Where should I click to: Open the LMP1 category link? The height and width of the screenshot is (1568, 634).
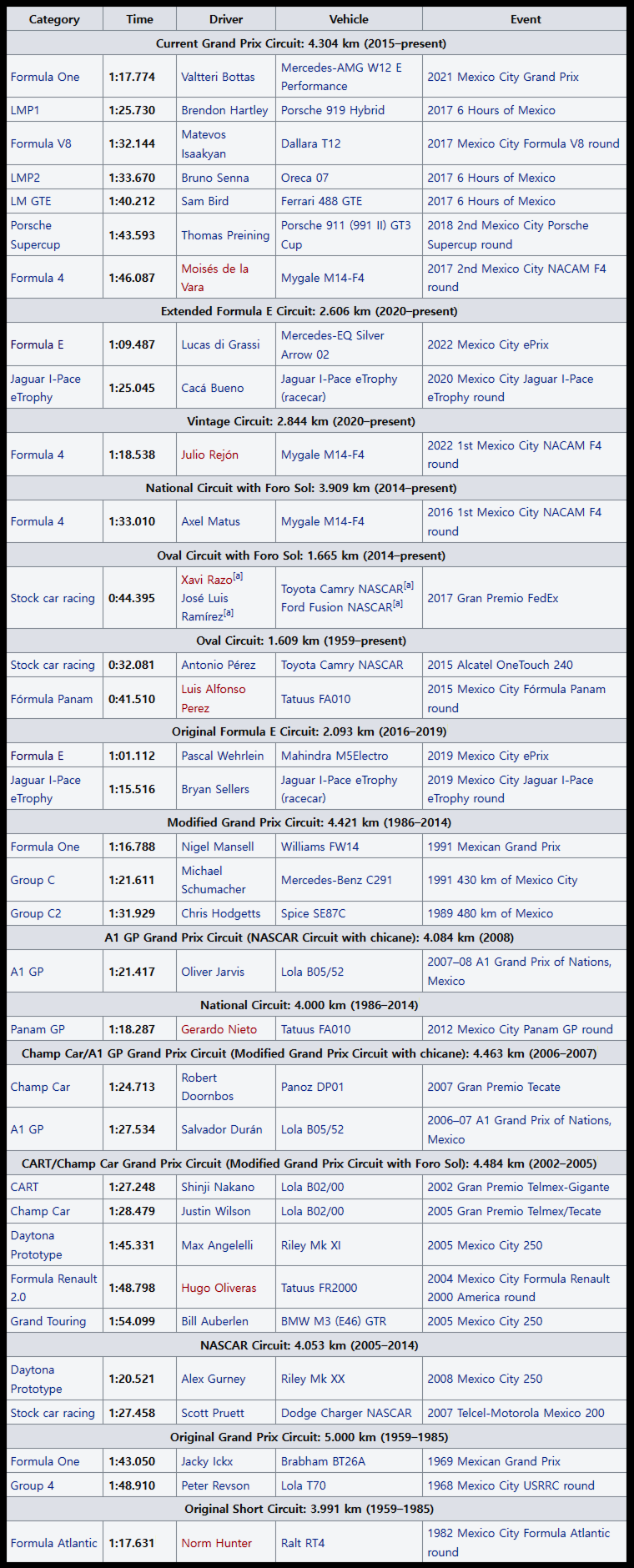click(25, 110)
